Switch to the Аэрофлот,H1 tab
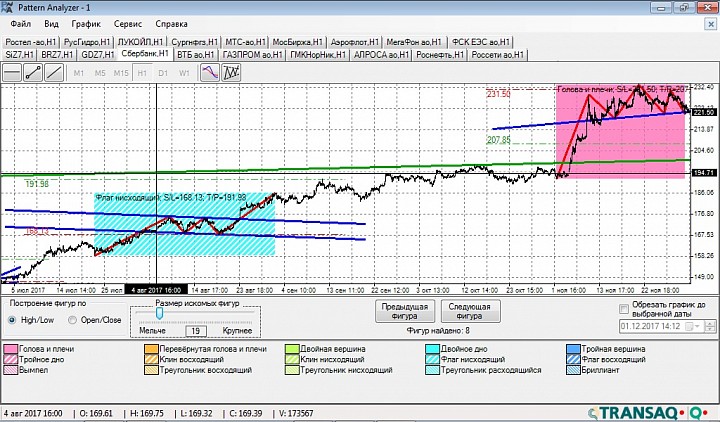 (x=354, y=42)
